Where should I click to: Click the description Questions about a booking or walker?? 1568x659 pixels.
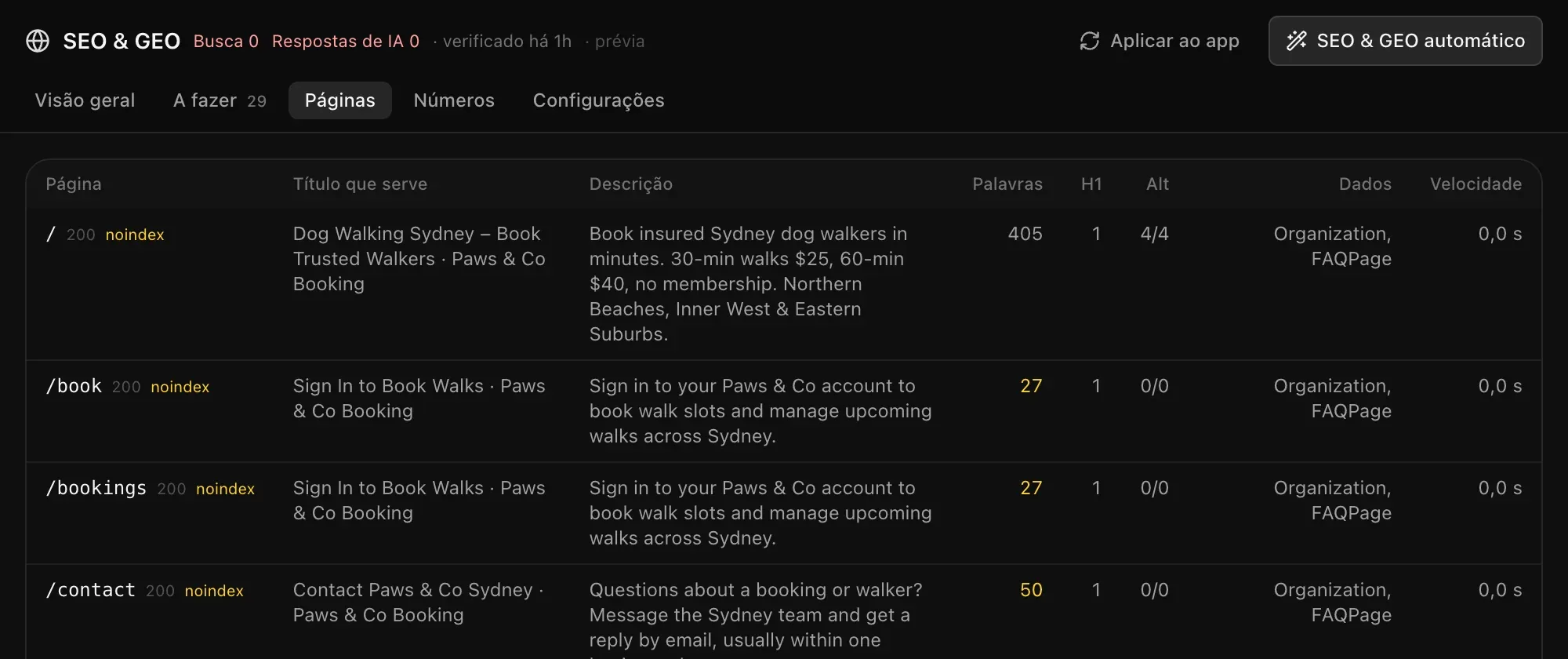coord(756,620)
